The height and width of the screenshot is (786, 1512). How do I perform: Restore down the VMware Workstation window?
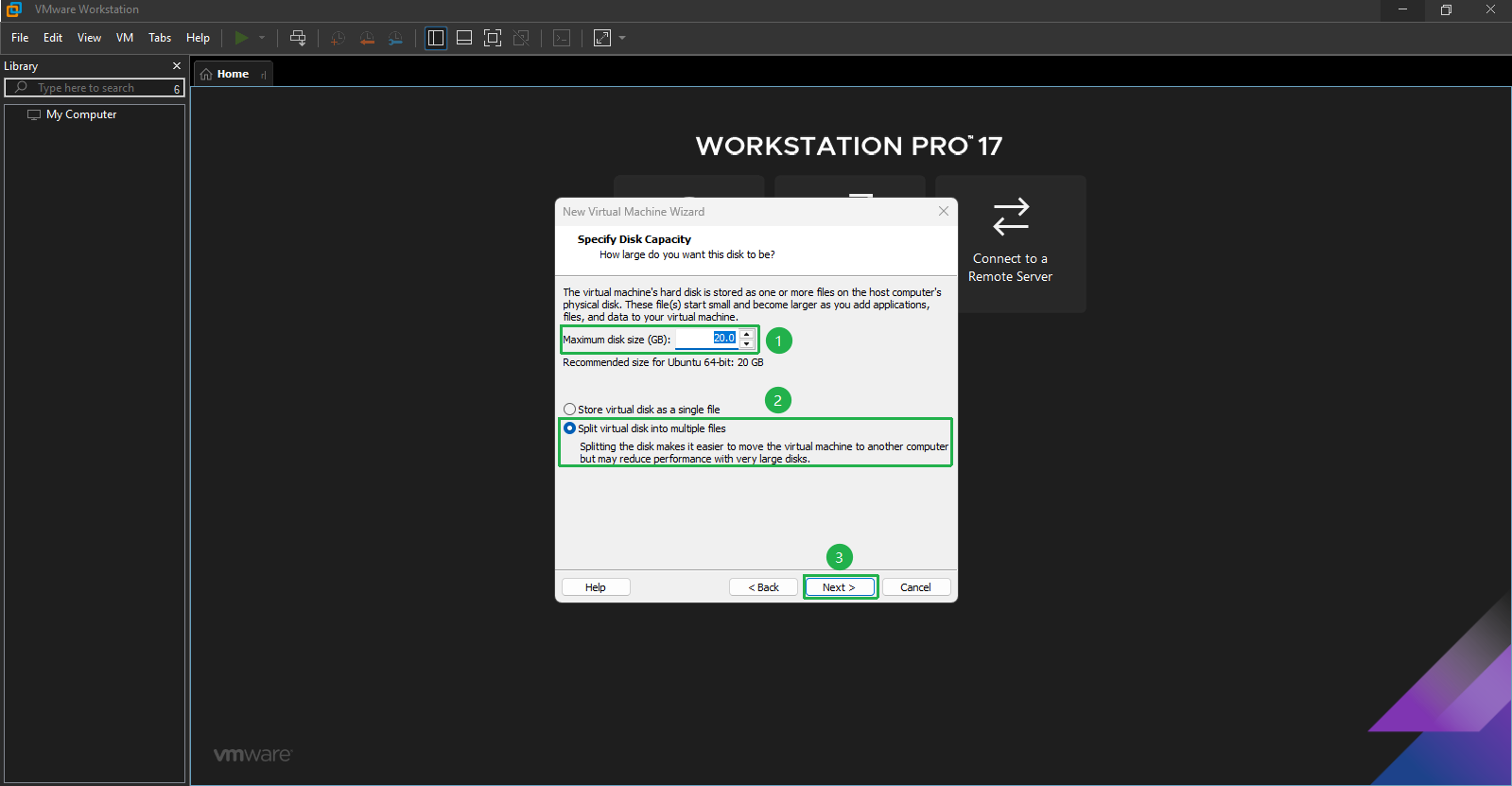click(x=1446, y=9)
